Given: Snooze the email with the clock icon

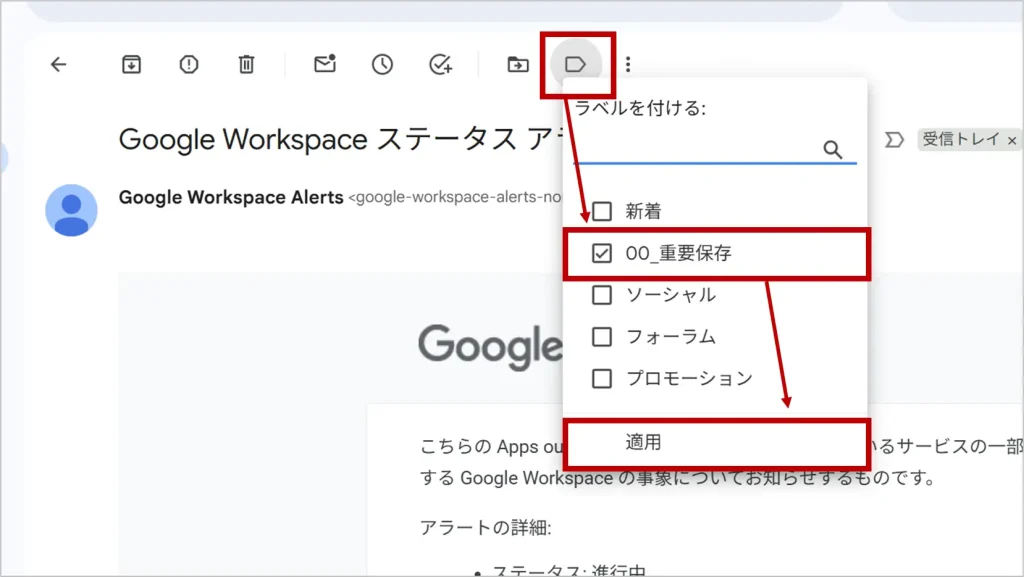Looking at the screenshot, I should (x=382, y=65).
